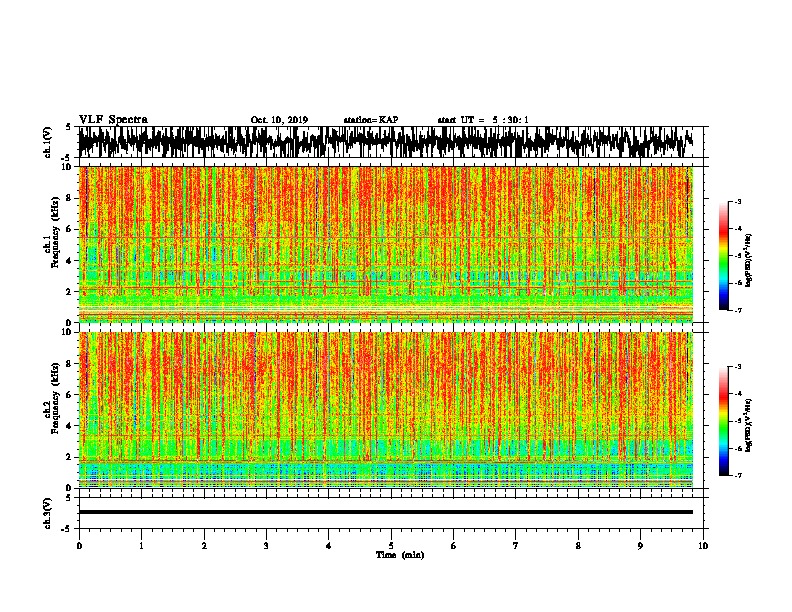The height and width of the screenshot is (612, 792).
Task: Click the ch.1 colorbar log(PSD) unit label
Action: click(749, 260)
